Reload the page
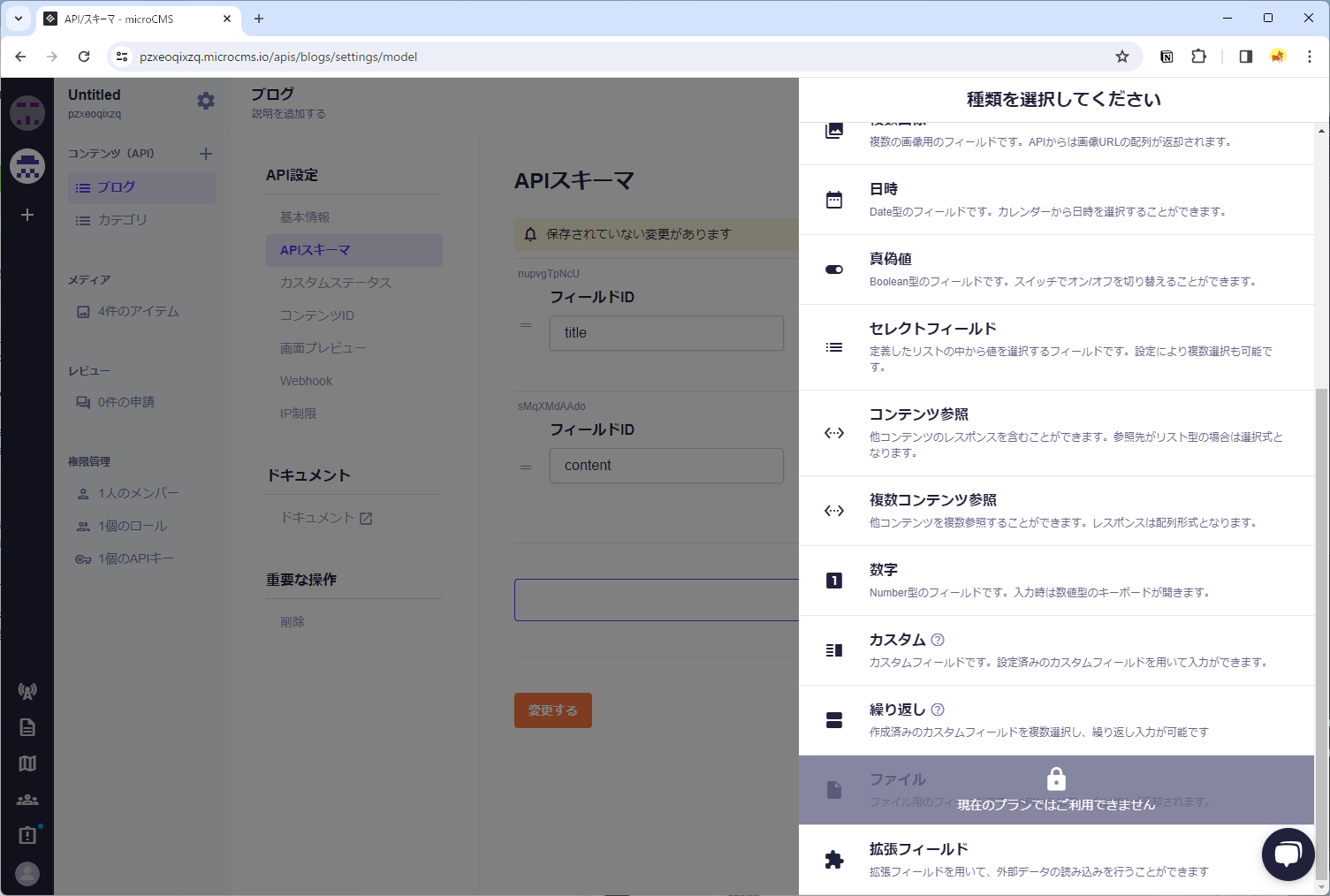The width and height of the screenshot is (1330, 896). pos(84,57)
